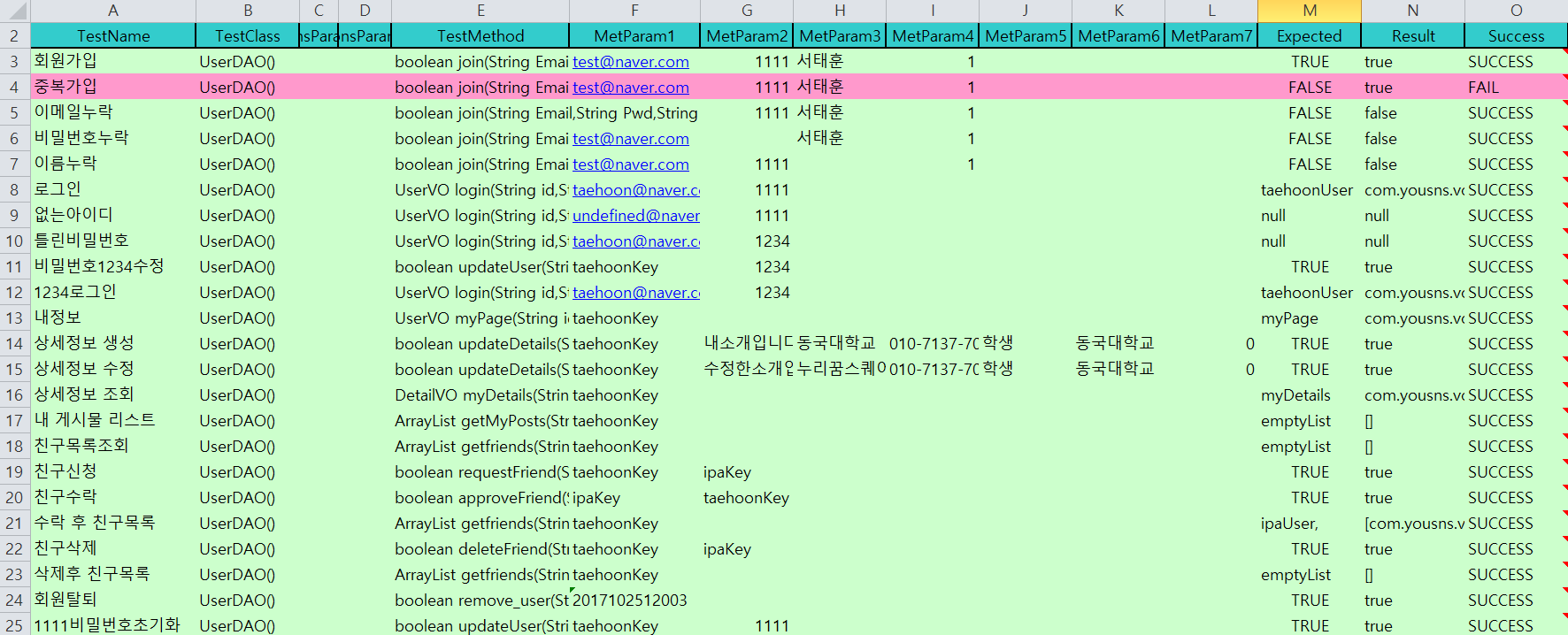Select the ipaUser, expected cell in row 21
The width and height of the screenshot is (1568, 635).
1310,524
